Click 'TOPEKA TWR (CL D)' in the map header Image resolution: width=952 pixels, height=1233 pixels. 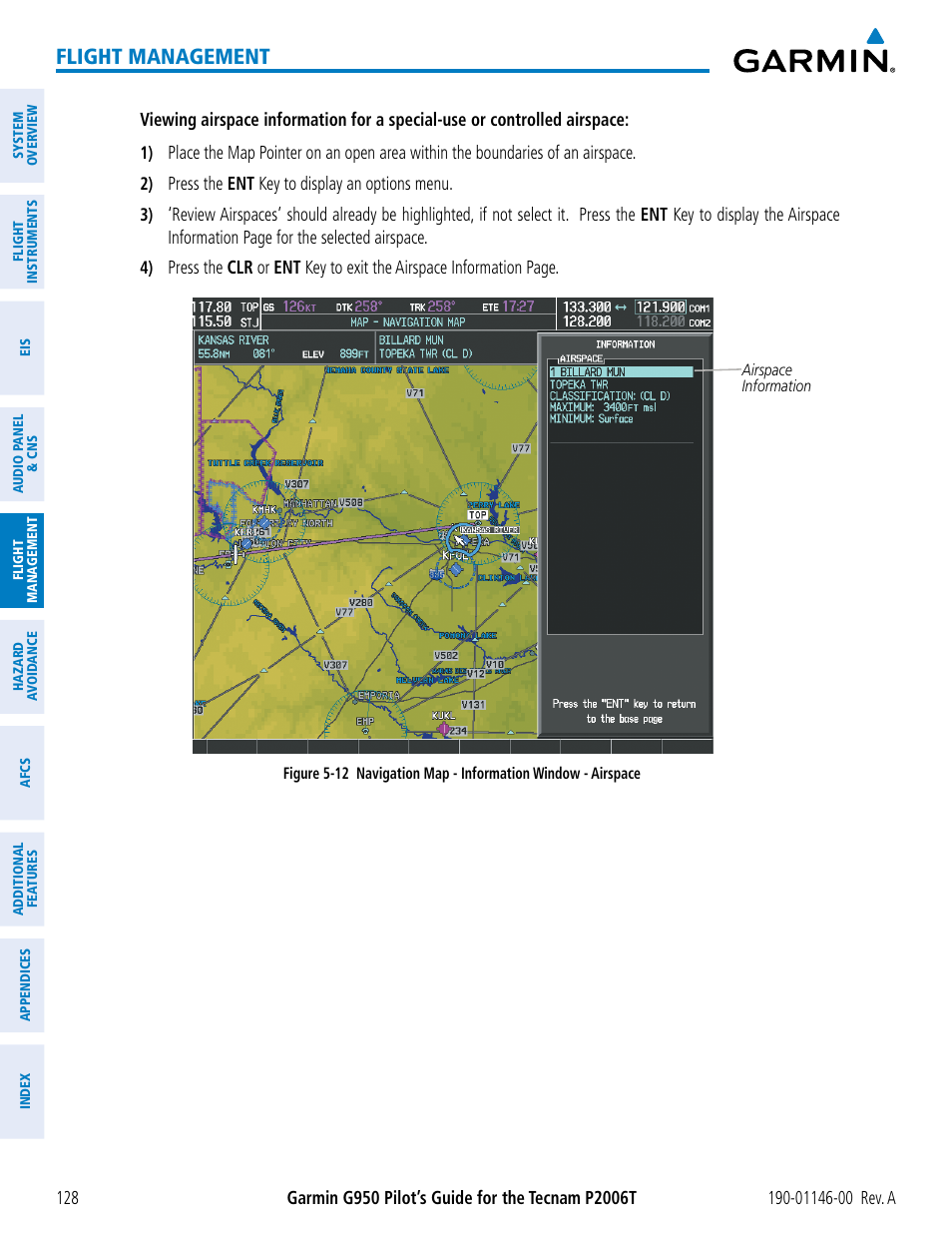(x=426, y=353)
